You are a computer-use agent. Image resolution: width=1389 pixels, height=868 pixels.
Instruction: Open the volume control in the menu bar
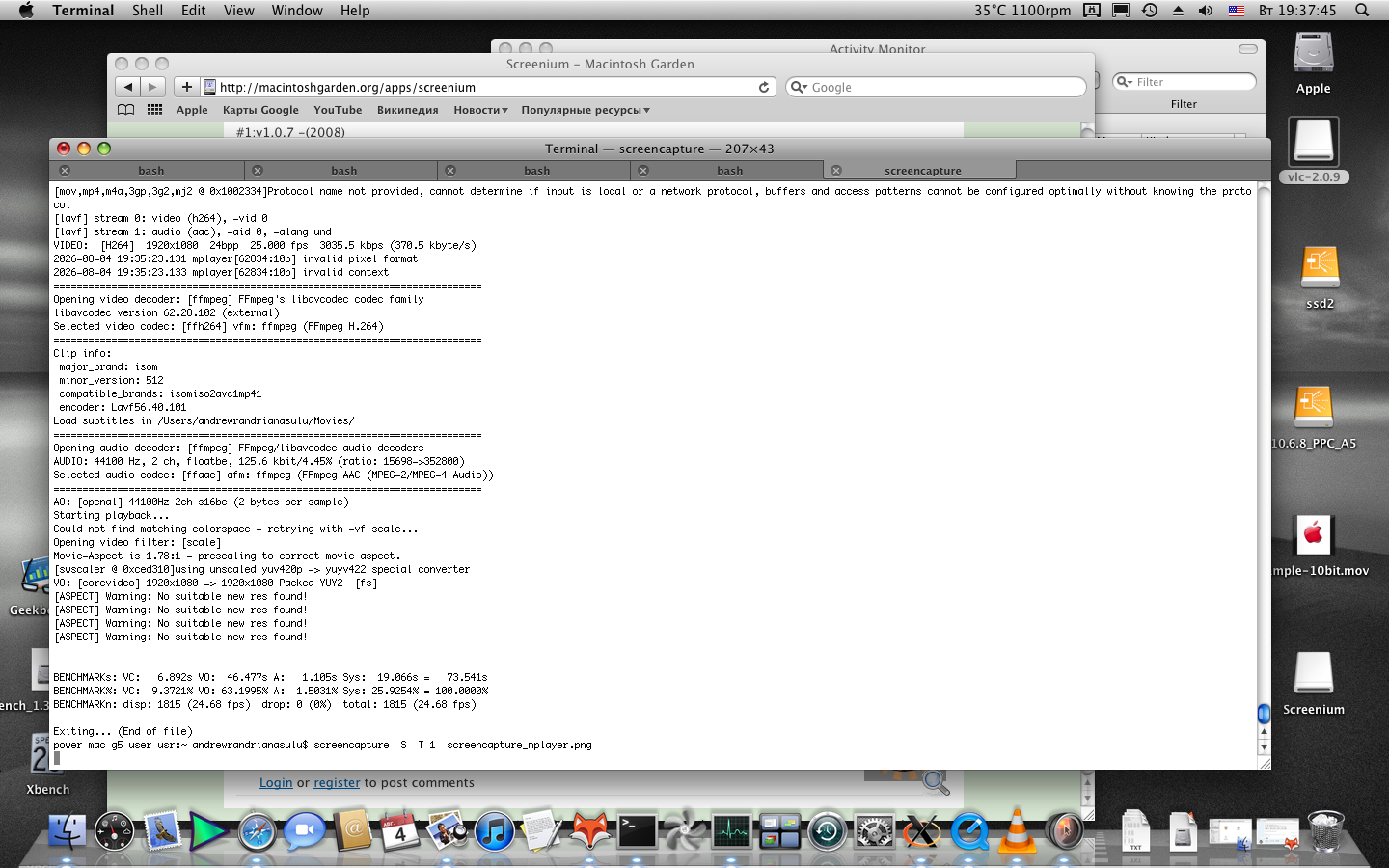click(1206, 11)
